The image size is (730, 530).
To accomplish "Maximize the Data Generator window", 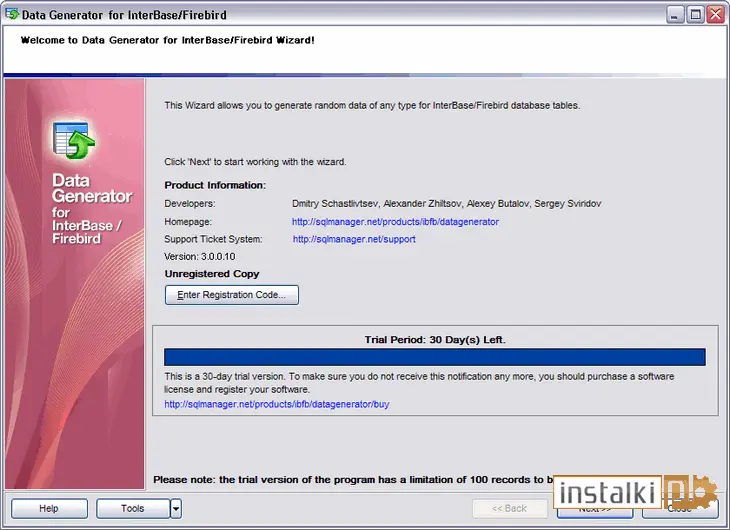I will coord(695,14).
